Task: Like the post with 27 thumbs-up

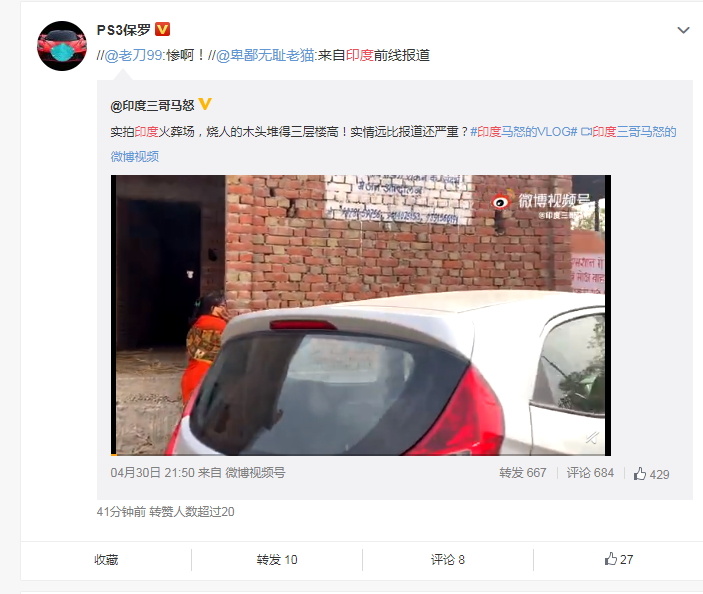Action: click(x=618, y=559)
